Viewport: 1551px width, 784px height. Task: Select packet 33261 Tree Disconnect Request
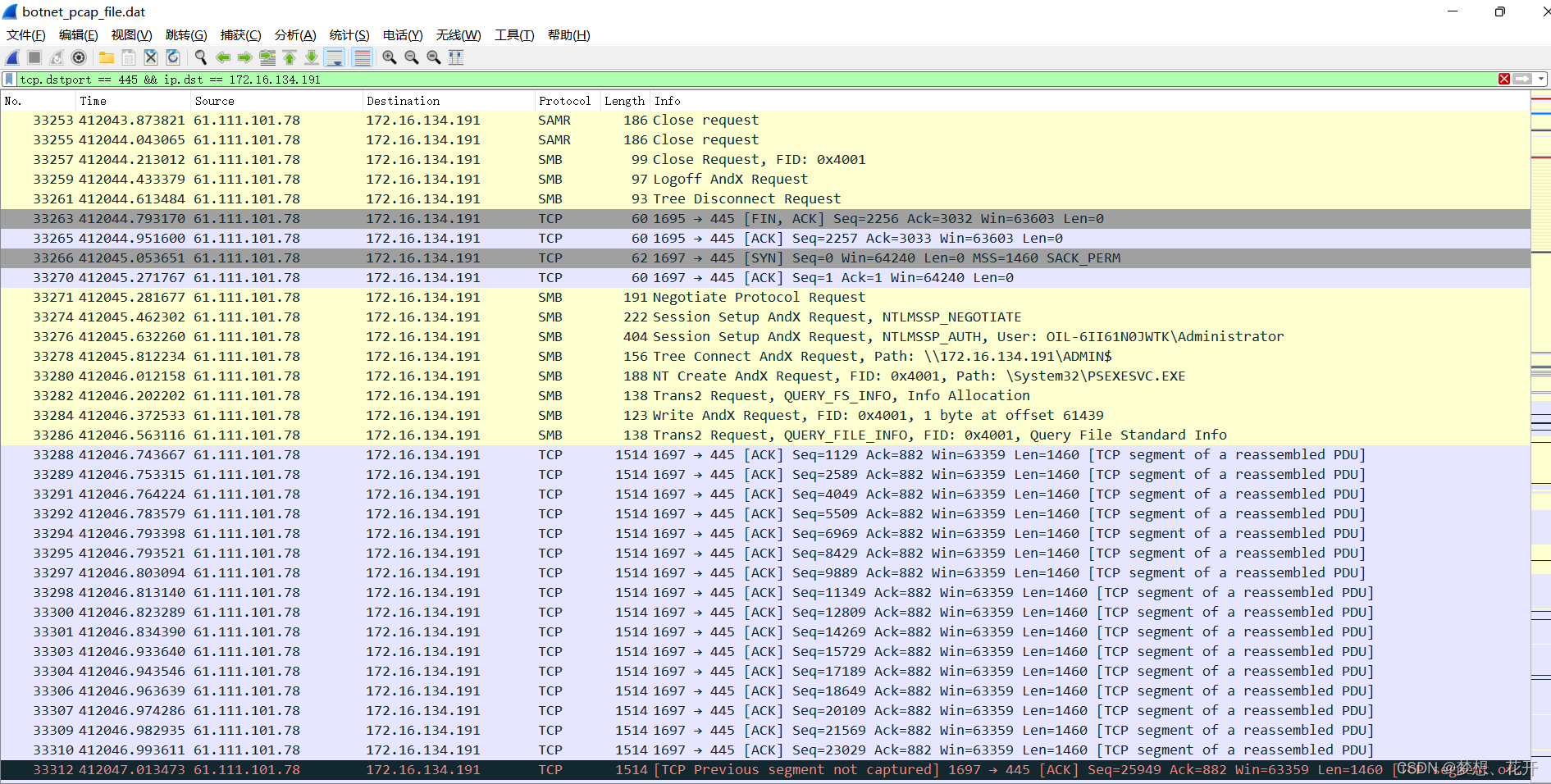point(765,199)
